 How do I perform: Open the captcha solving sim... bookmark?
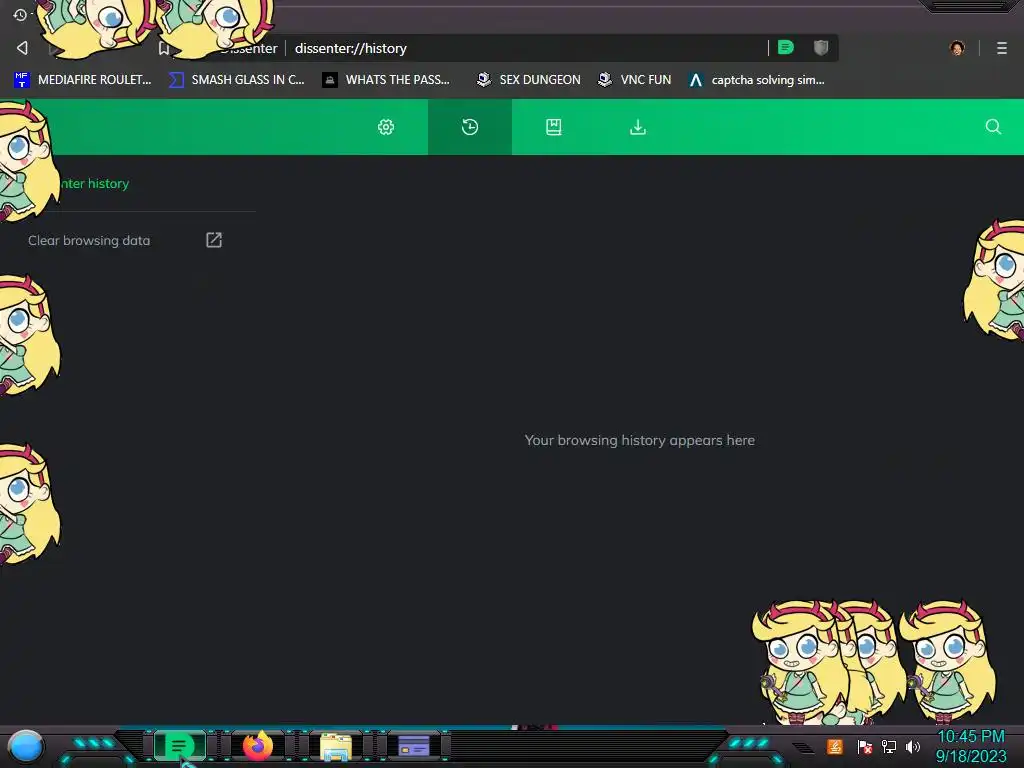pos(756,80)
